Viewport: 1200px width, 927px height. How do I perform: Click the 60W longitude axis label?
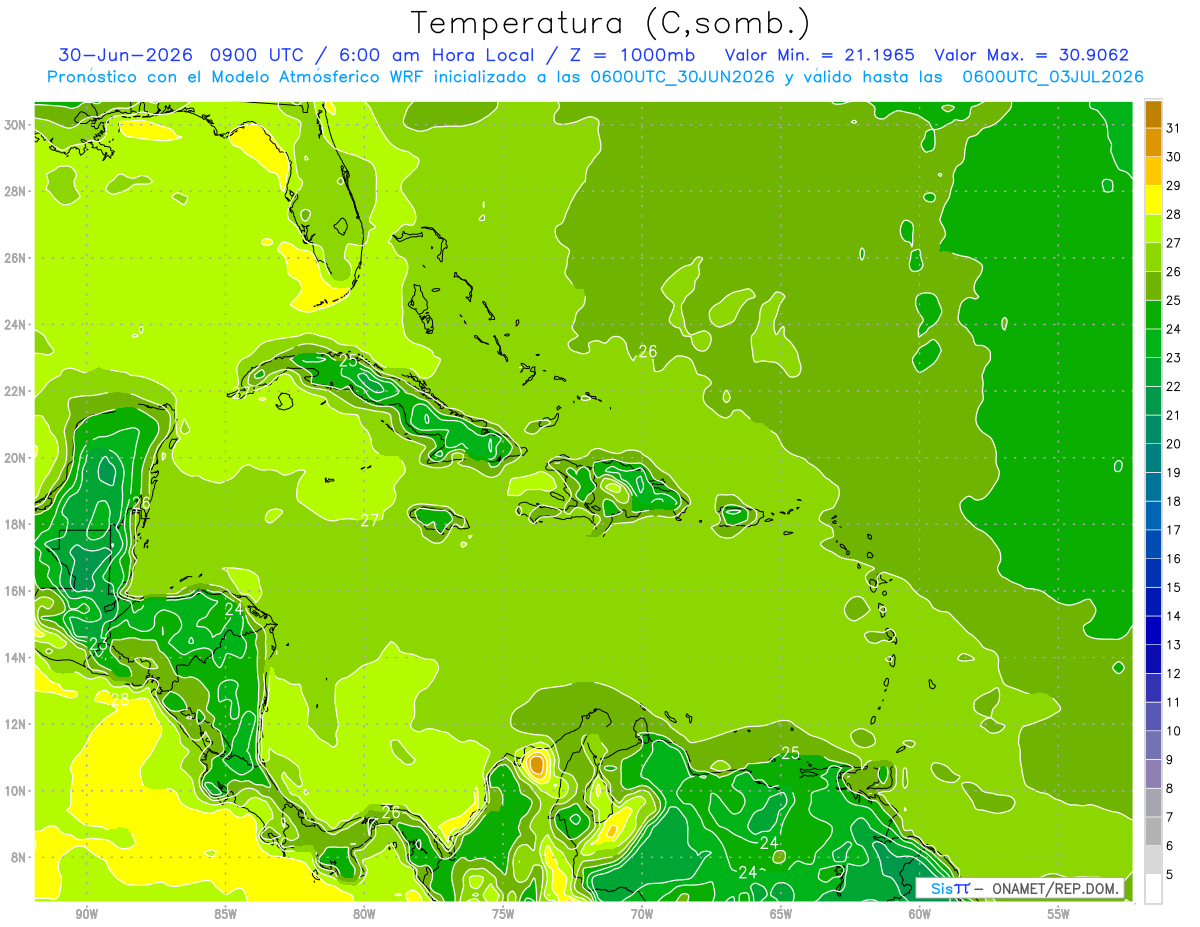tap(920, 915)
